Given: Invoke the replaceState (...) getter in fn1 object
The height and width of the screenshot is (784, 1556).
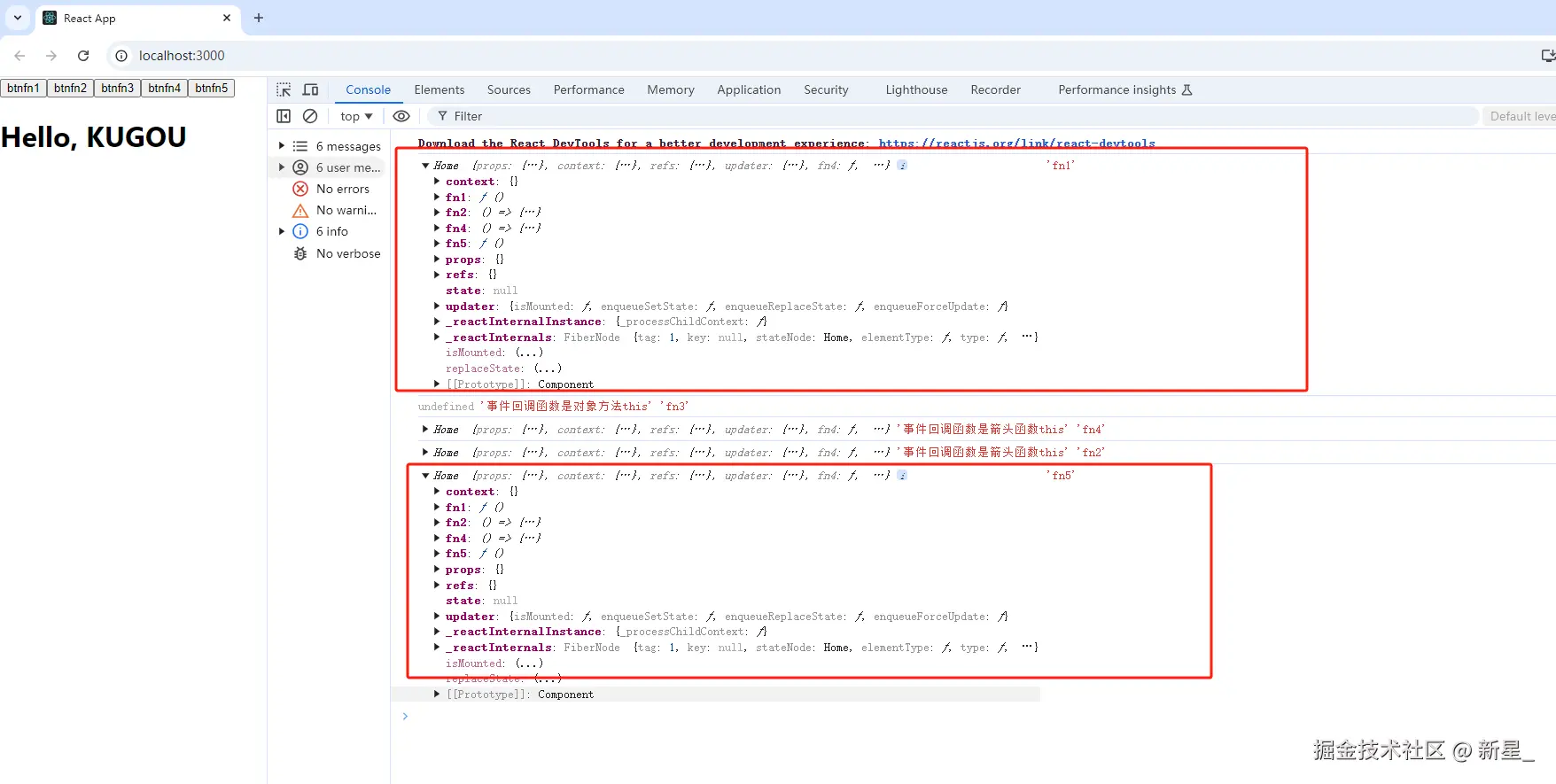Looking at the screenshot, I should tap(548, 369).
